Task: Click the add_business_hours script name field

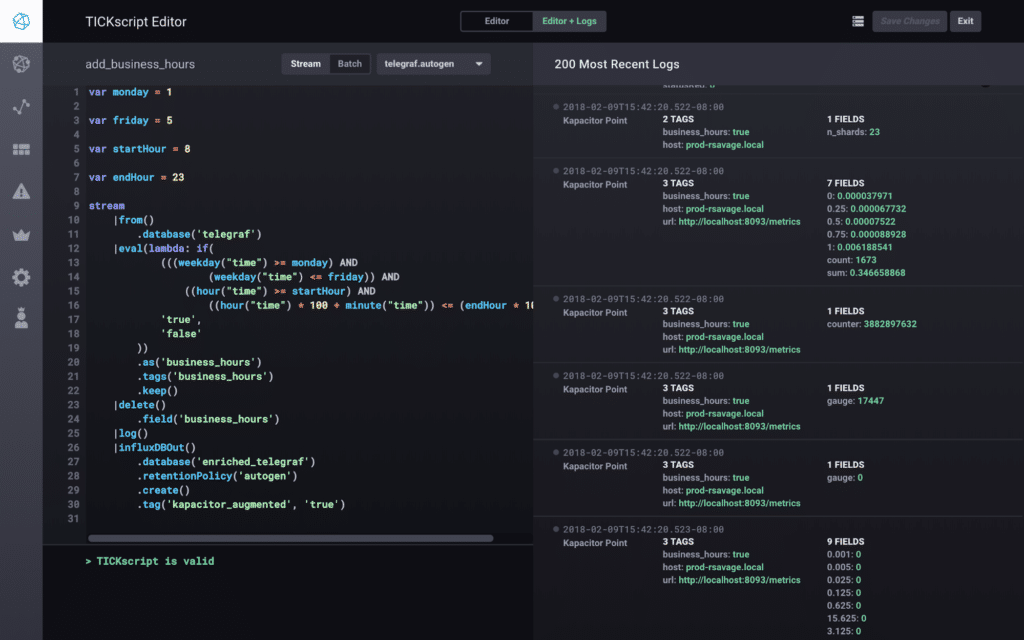Action: tap(140, 64)
